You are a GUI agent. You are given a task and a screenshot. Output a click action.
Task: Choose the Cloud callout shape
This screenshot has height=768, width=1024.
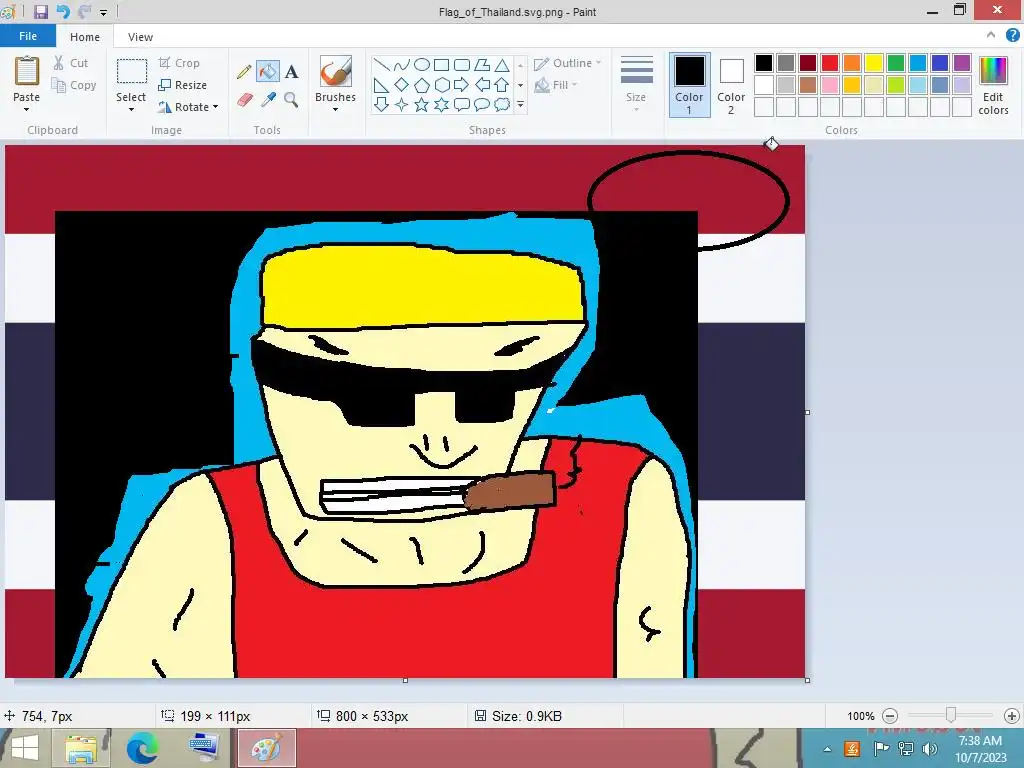pos(502,104)
